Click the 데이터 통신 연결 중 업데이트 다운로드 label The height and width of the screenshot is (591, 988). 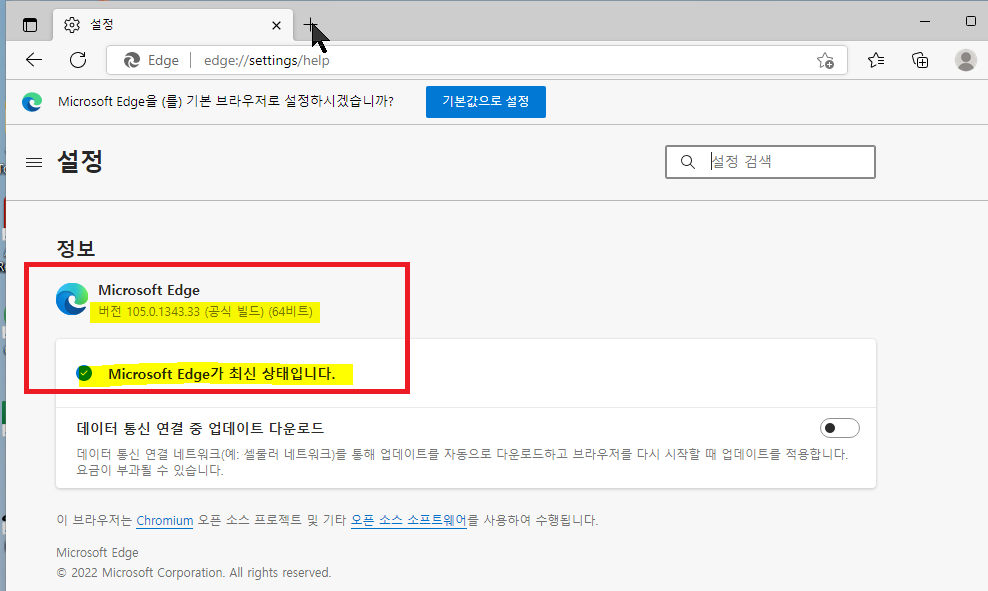coord(200,428)
